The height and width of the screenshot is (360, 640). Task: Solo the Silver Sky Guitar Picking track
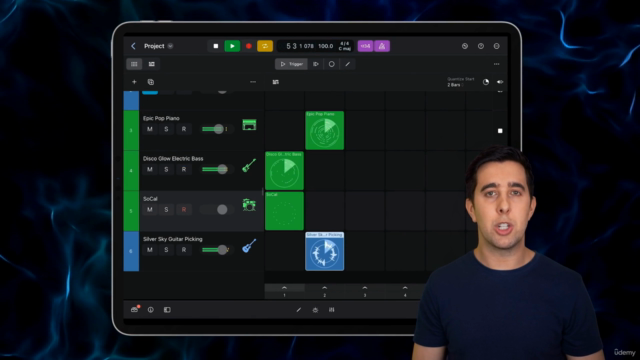click(166, 250)
